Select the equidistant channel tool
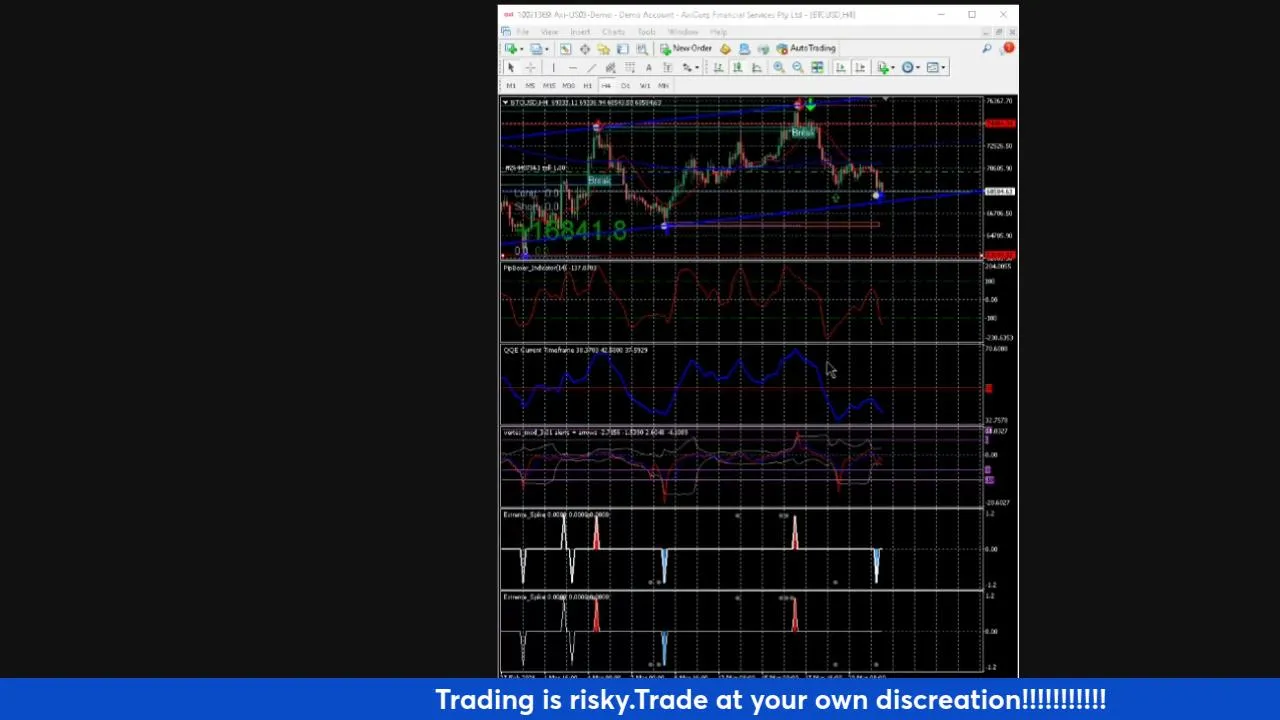Image resolution: width=1280 pixels, height=720 pixels. click(610, 67)
